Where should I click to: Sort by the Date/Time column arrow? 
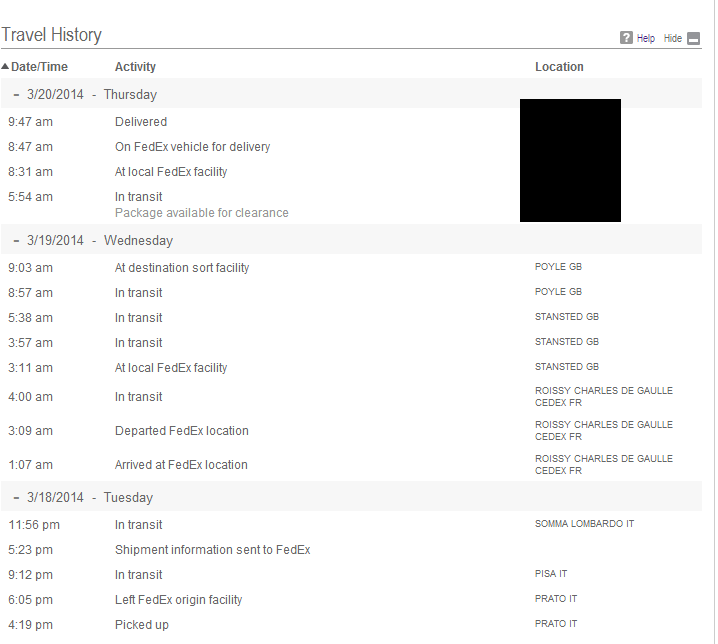pyautogui.click(x=5, y=66)
